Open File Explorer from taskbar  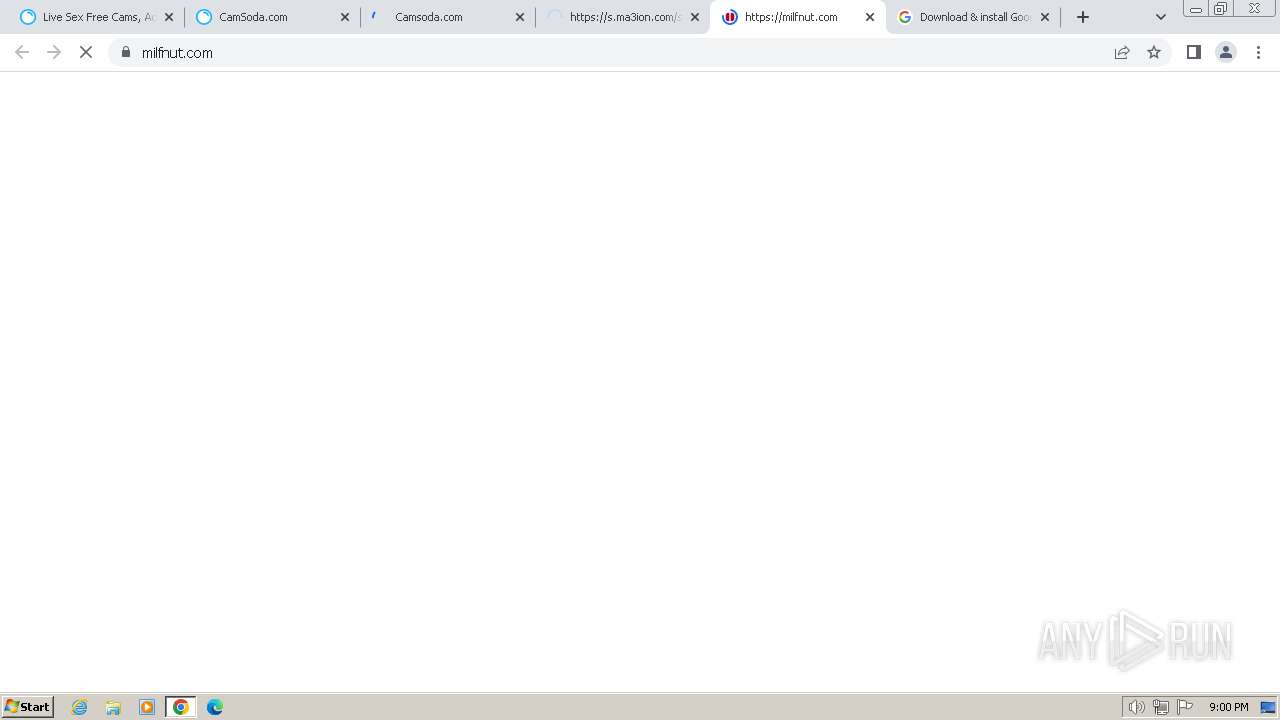coord(113,707)
